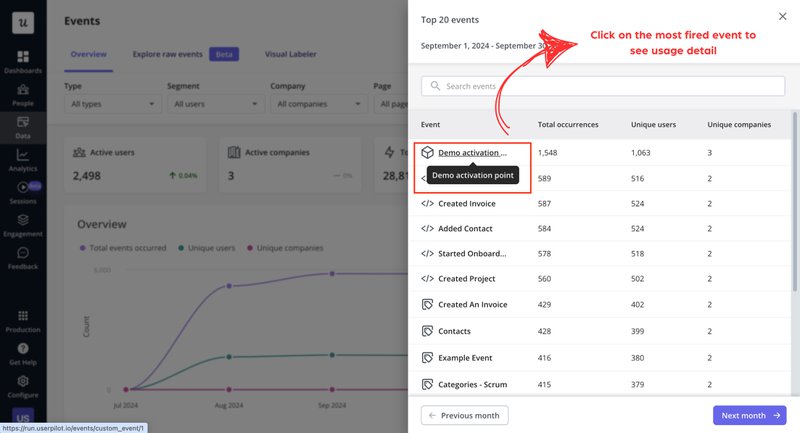Open the Configure settings icon

(22, 384)
